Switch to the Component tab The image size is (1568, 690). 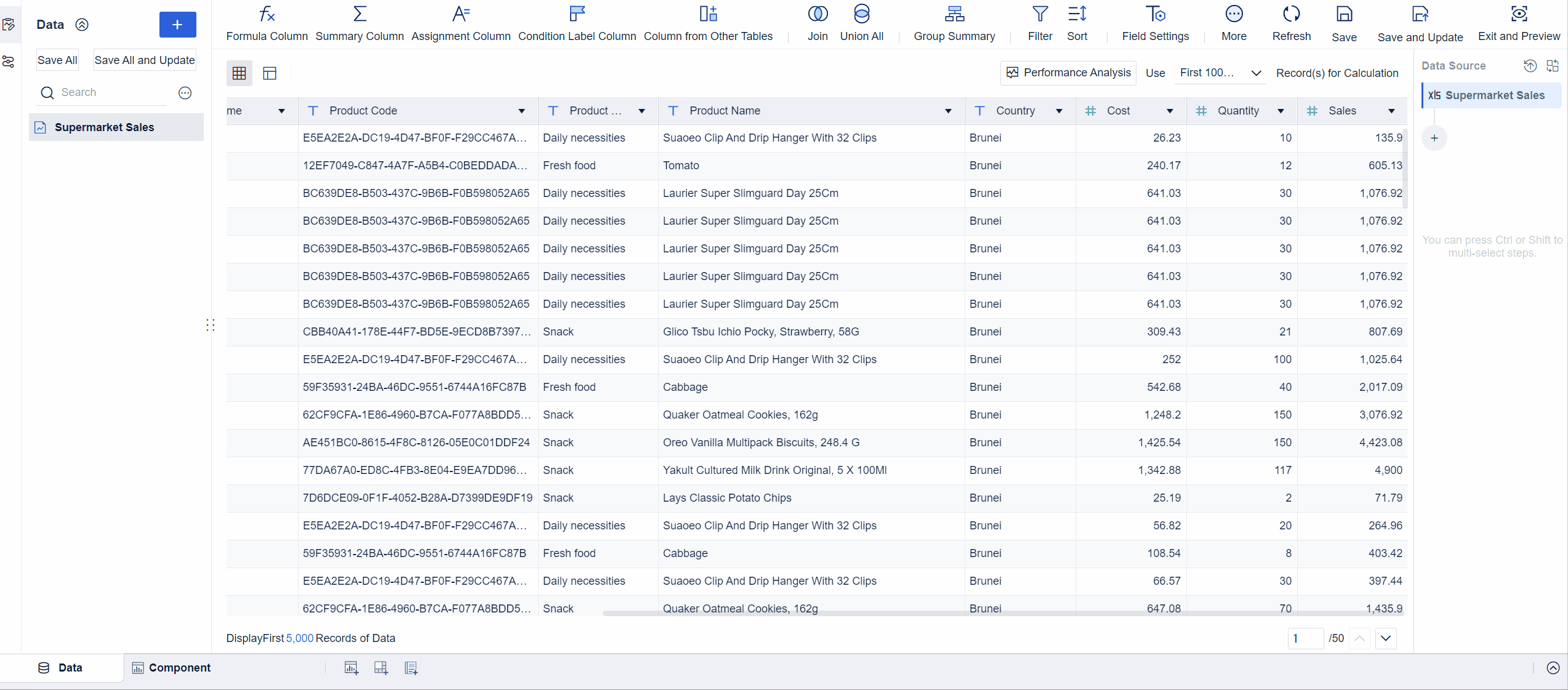(x=171, y=668)
